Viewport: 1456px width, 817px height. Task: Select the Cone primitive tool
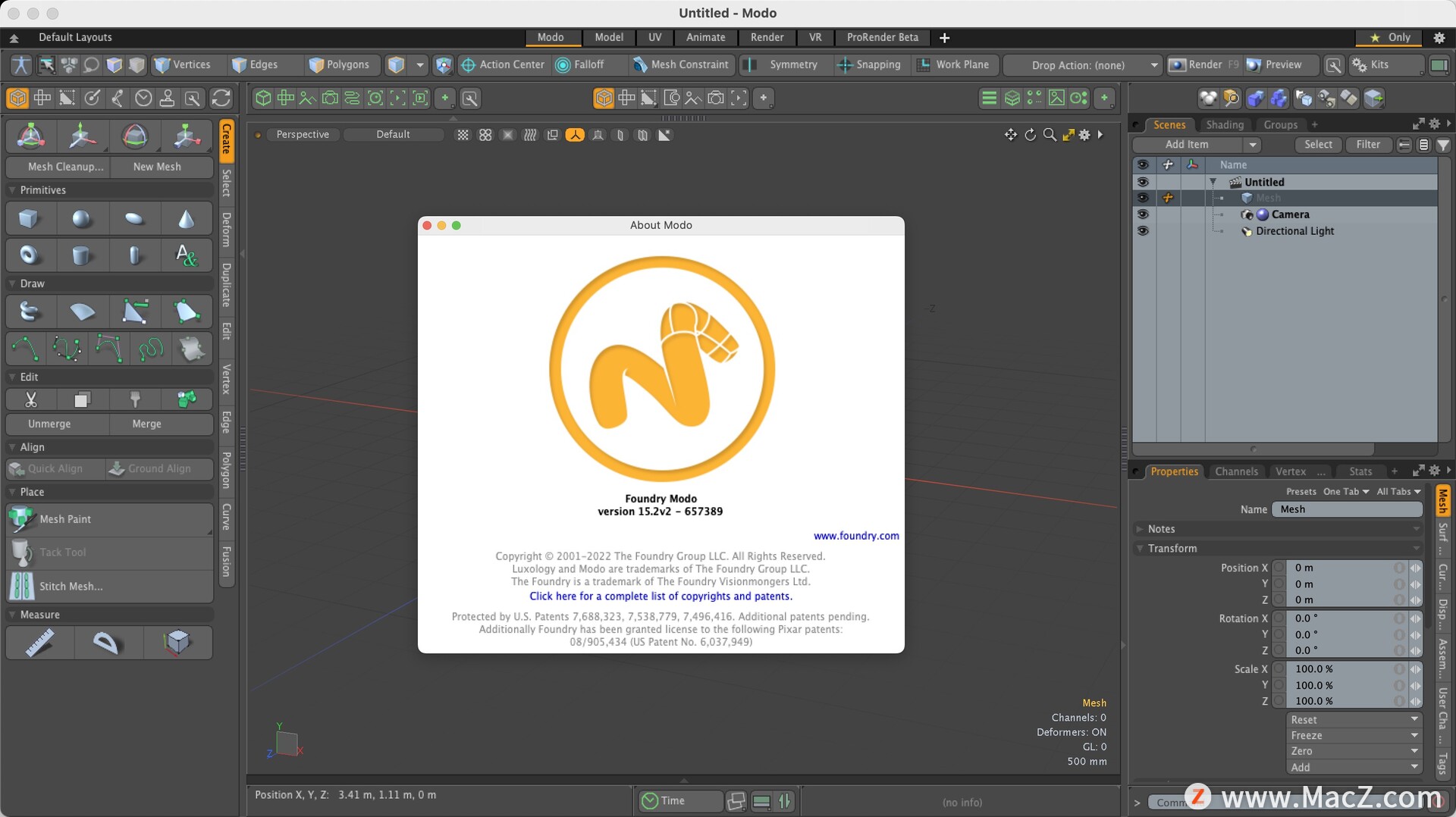coord(187,219)
